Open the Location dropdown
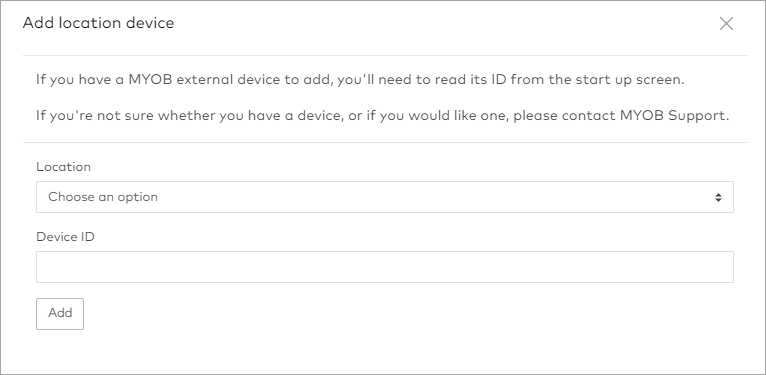The width and height of the screenshot is (766, 375). (384, 197)
